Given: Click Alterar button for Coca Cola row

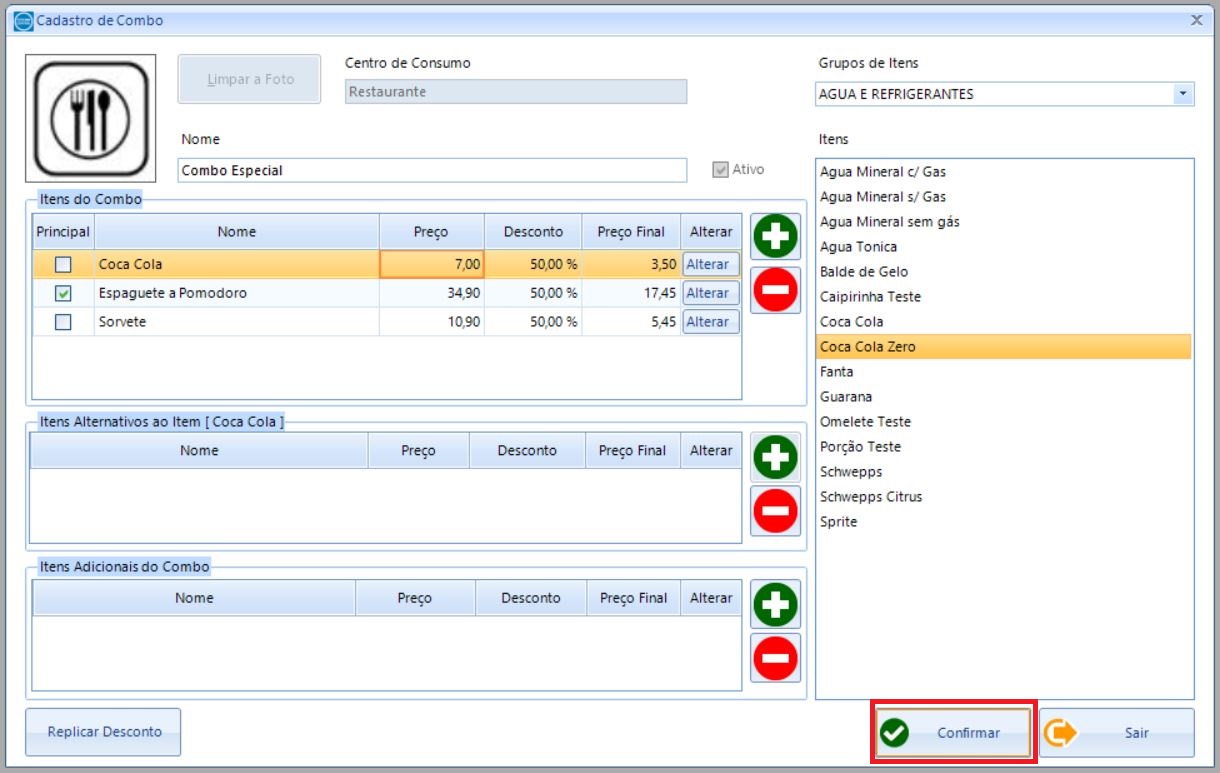Looking at the screenshot, I should coord(711,264).
